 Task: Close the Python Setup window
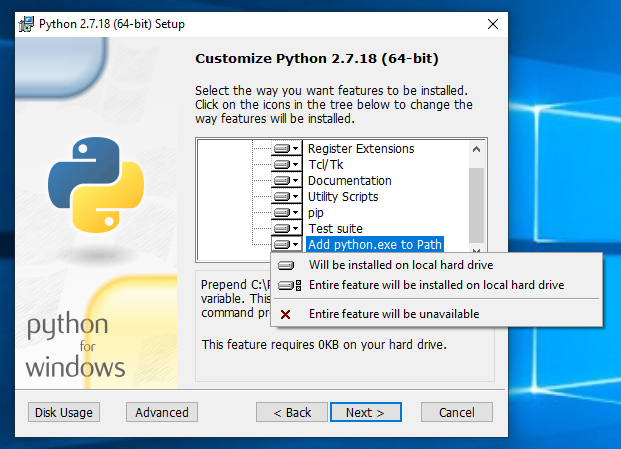[493, 24]
